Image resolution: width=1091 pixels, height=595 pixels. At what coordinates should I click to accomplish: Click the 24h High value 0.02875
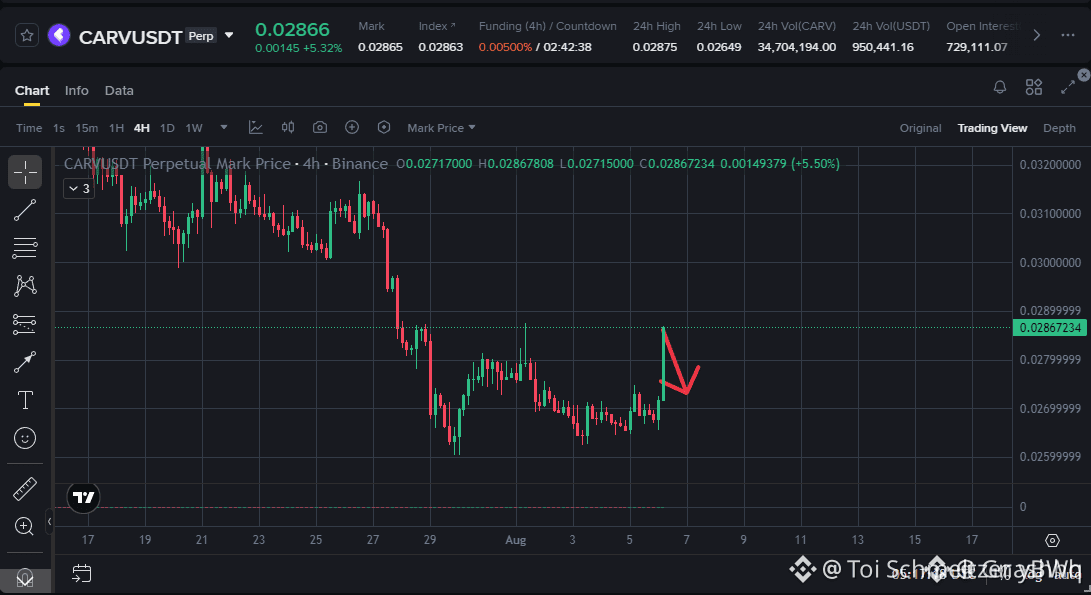pyautogui.click(x=655, y=47)
